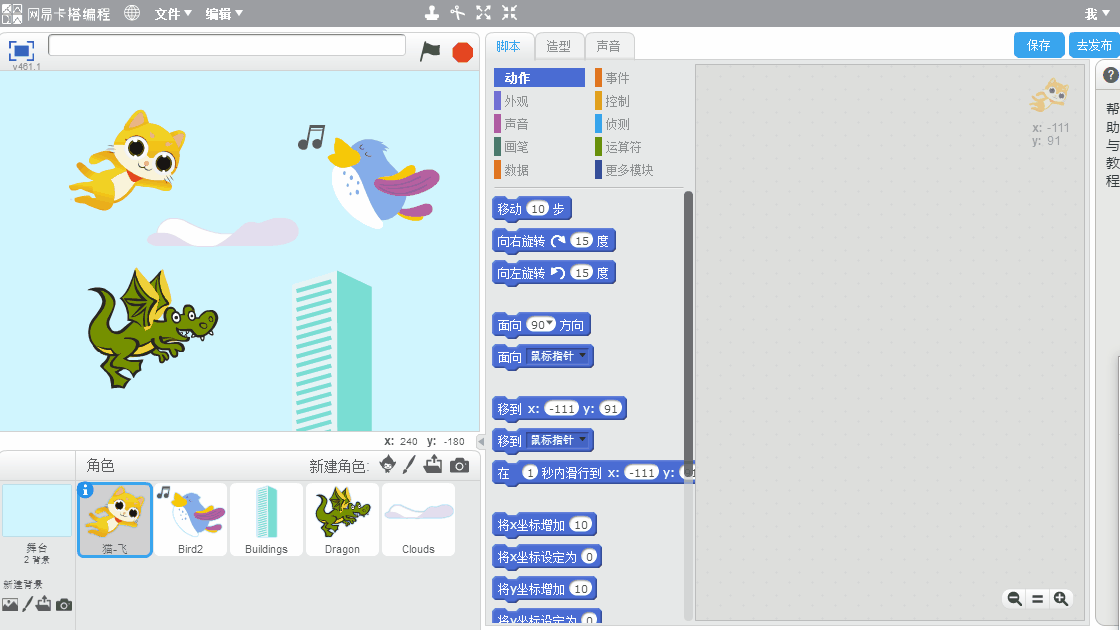The image size is (1120, 630).
Task: Zoom in the scripts area
Action: [x=1061, y=599]
